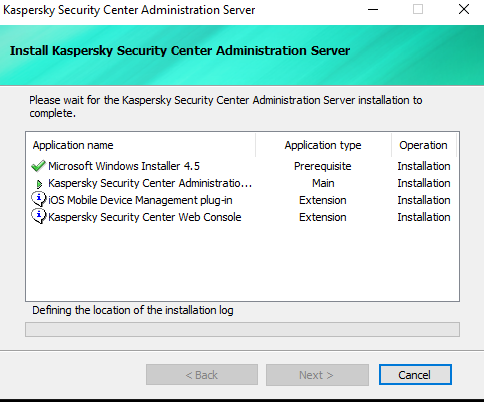Close the installer window
The image size is (484, 402).
tap(464, 9)
